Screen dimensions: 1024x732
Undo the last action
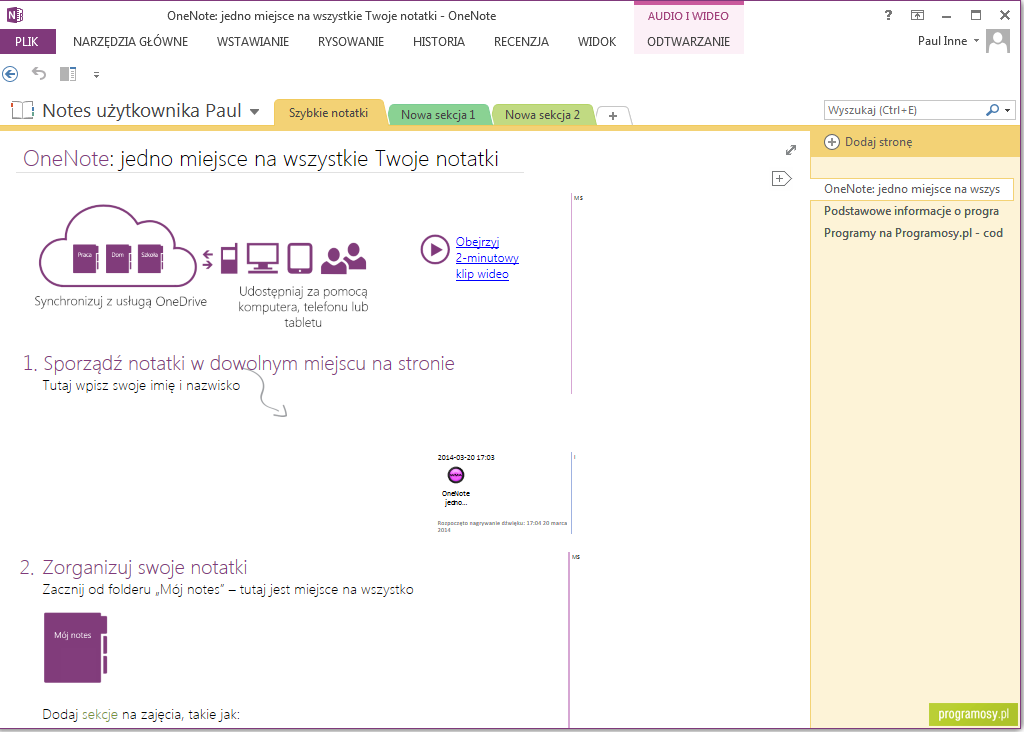pyautogui.click(x=39, y=74)
